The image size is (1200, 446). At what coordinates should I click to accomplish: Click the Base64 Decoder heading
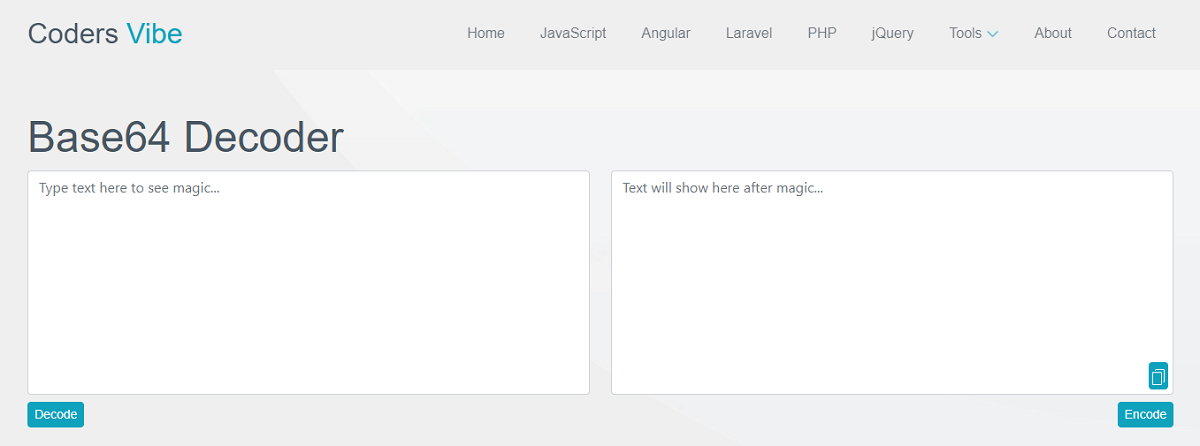click(x=186, y=138)
